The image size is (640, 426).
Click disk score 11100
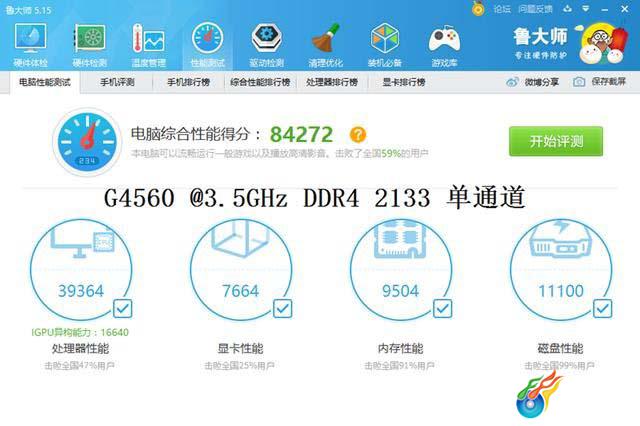coord(561,291)
